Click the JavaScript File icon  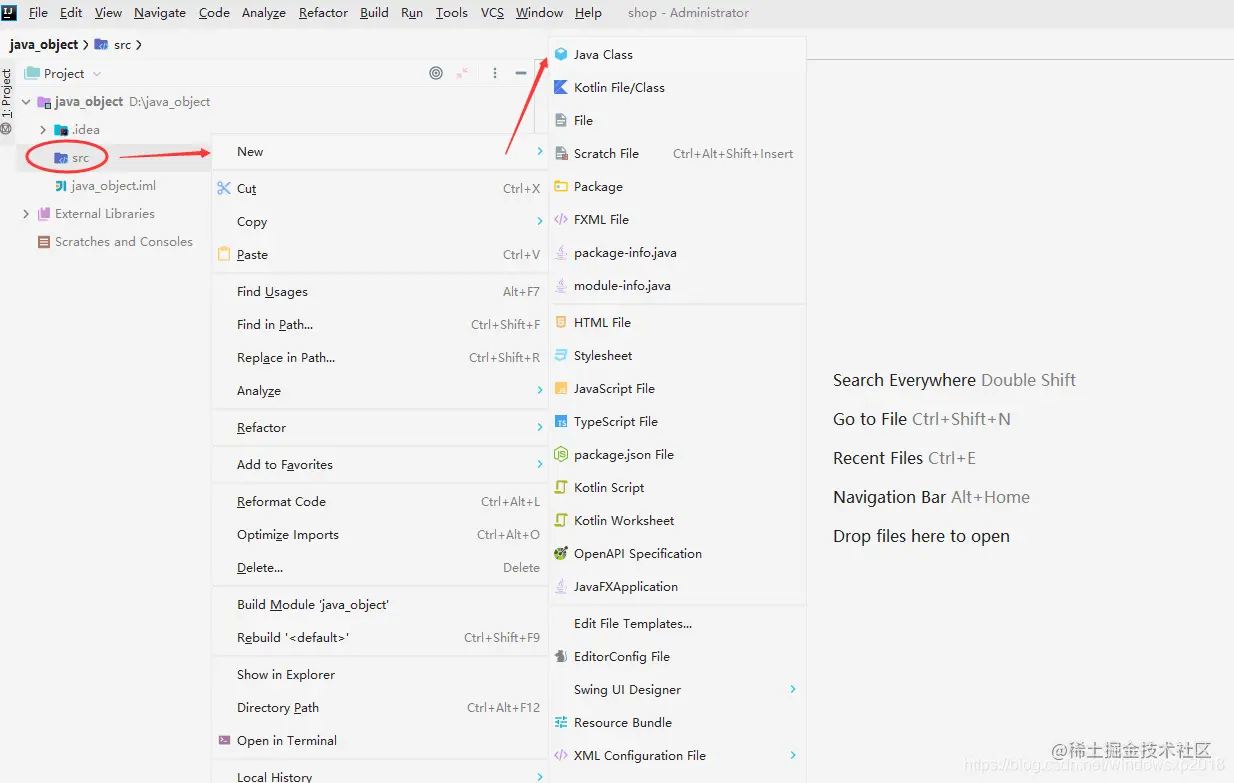click(x=561, y=389)
